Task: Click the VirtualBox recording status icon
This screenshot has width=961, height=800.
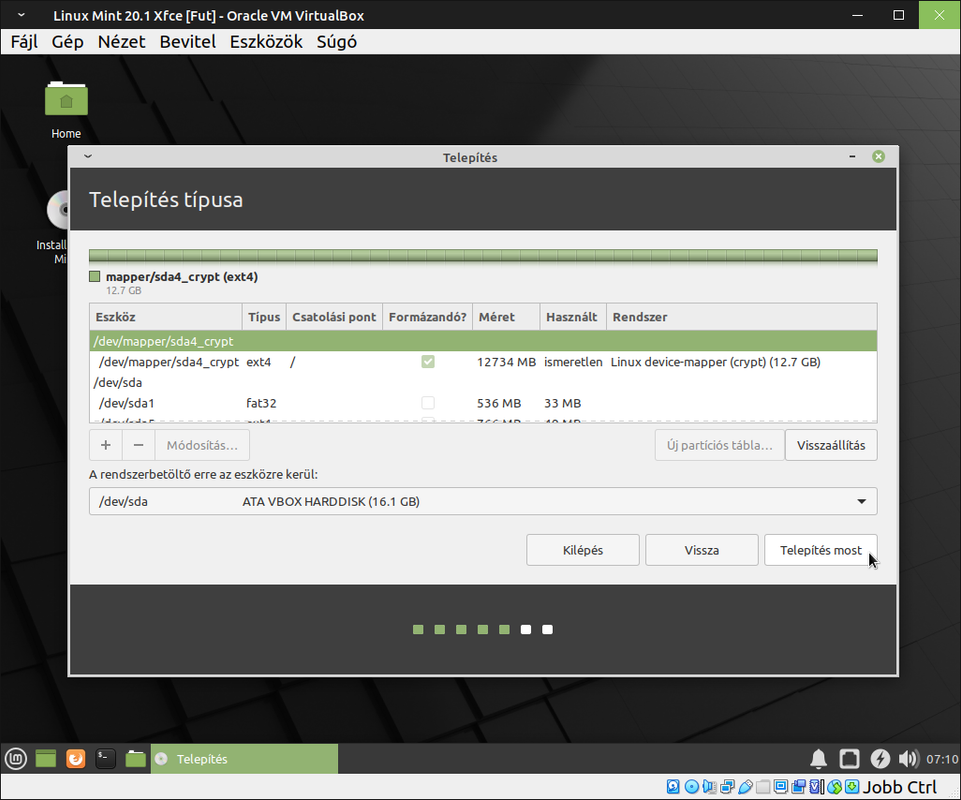Action: point(799,787)
